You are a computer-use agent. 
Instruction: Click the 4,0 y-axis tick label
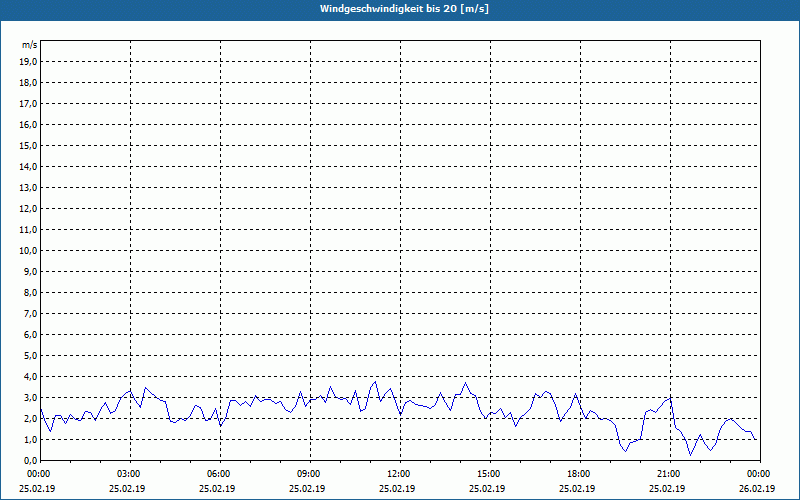[x=30, y=377]
